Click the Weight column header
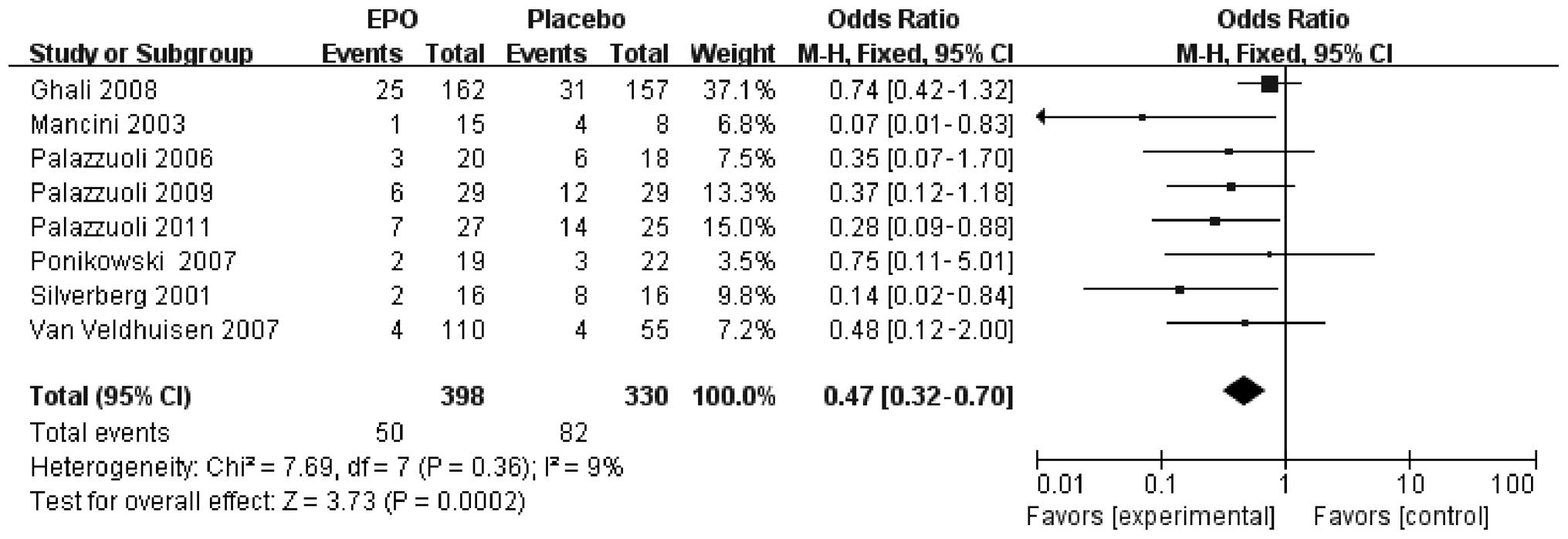 point(731,54)
